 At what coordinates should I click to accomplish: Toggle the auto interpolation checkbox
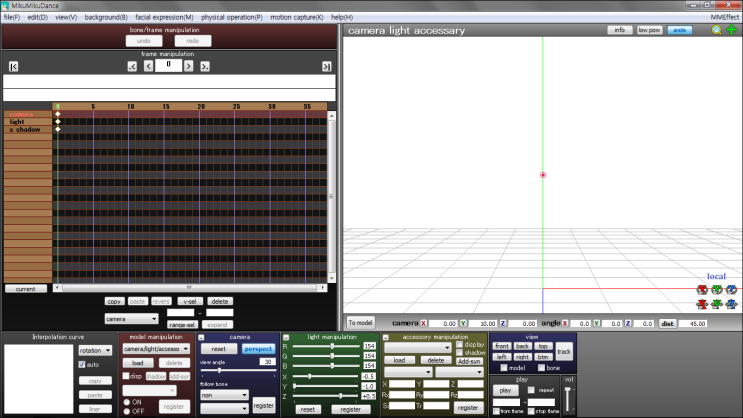tap(81, 365)
